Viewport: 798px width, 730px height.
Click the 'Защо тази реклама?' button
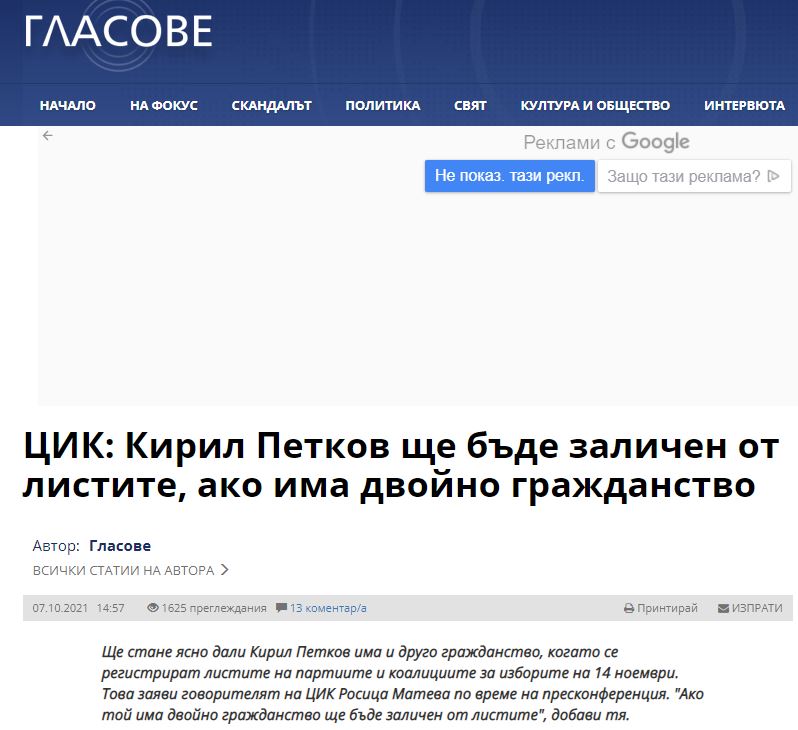tap(694, 177)
